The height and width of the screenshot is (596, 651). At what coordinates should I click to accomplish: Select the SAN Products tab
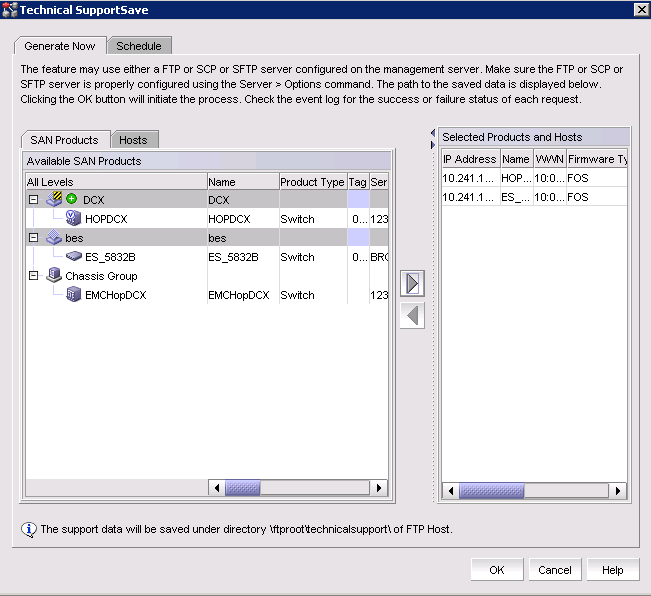pos(63,140)
